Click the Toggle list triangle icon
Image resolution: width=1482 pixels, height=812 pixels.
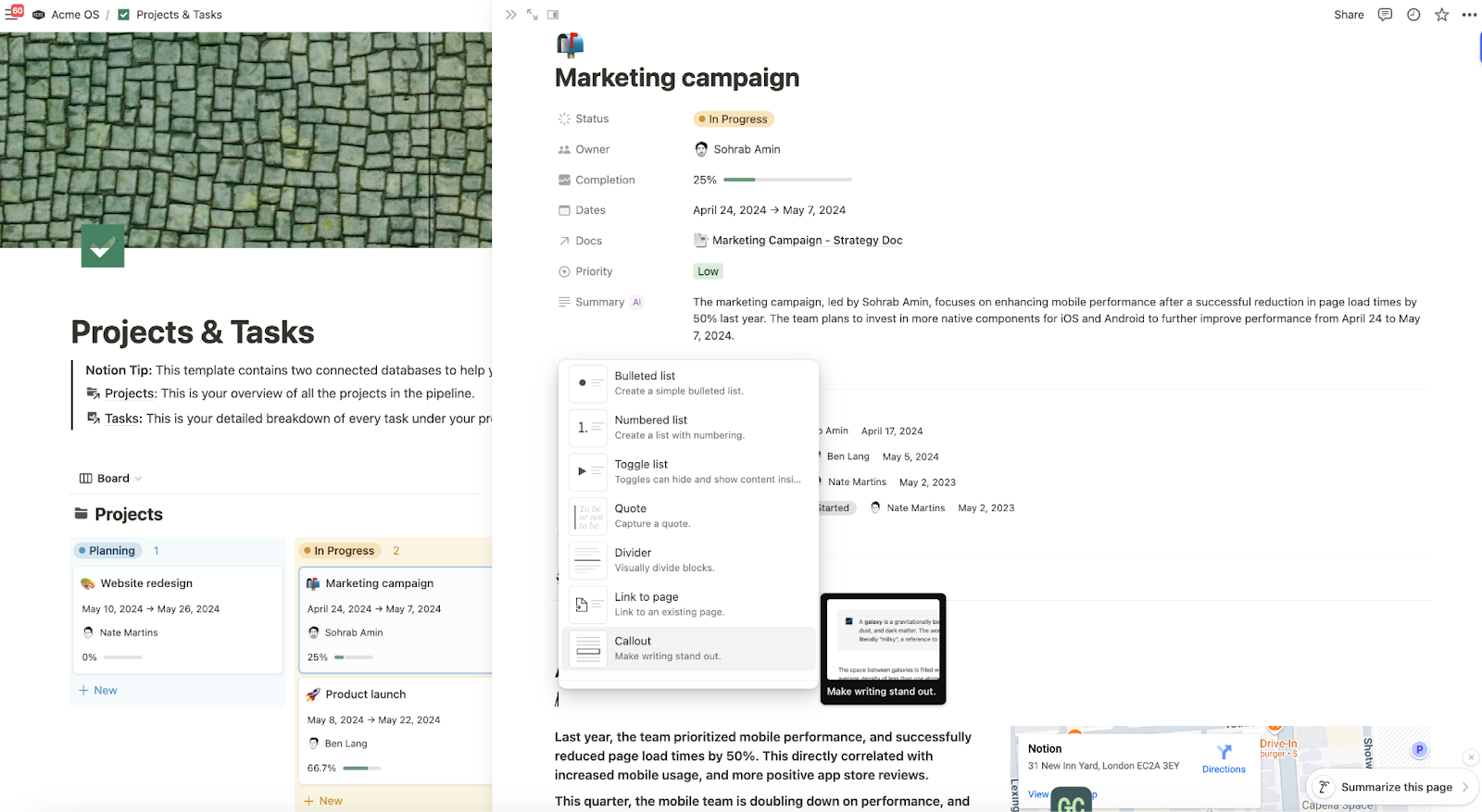click(x=588, y=471)
